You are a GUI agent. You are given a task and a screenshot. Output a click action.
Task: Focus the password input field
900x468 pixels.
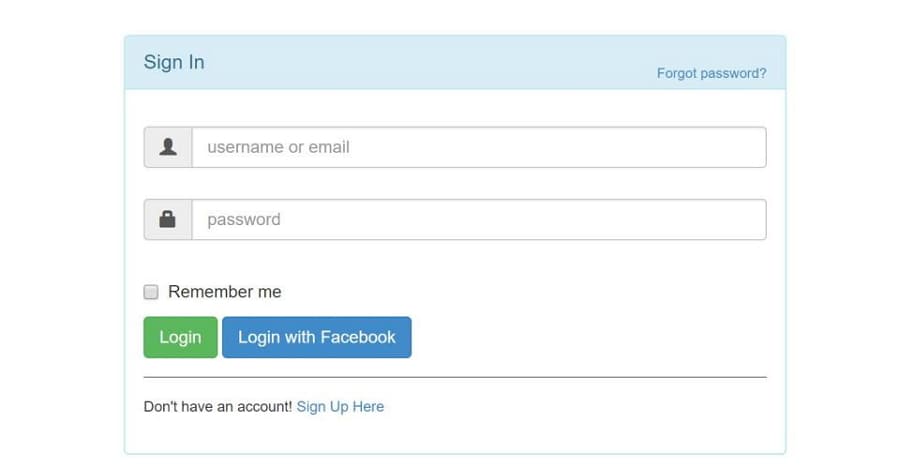pos(479,219)
